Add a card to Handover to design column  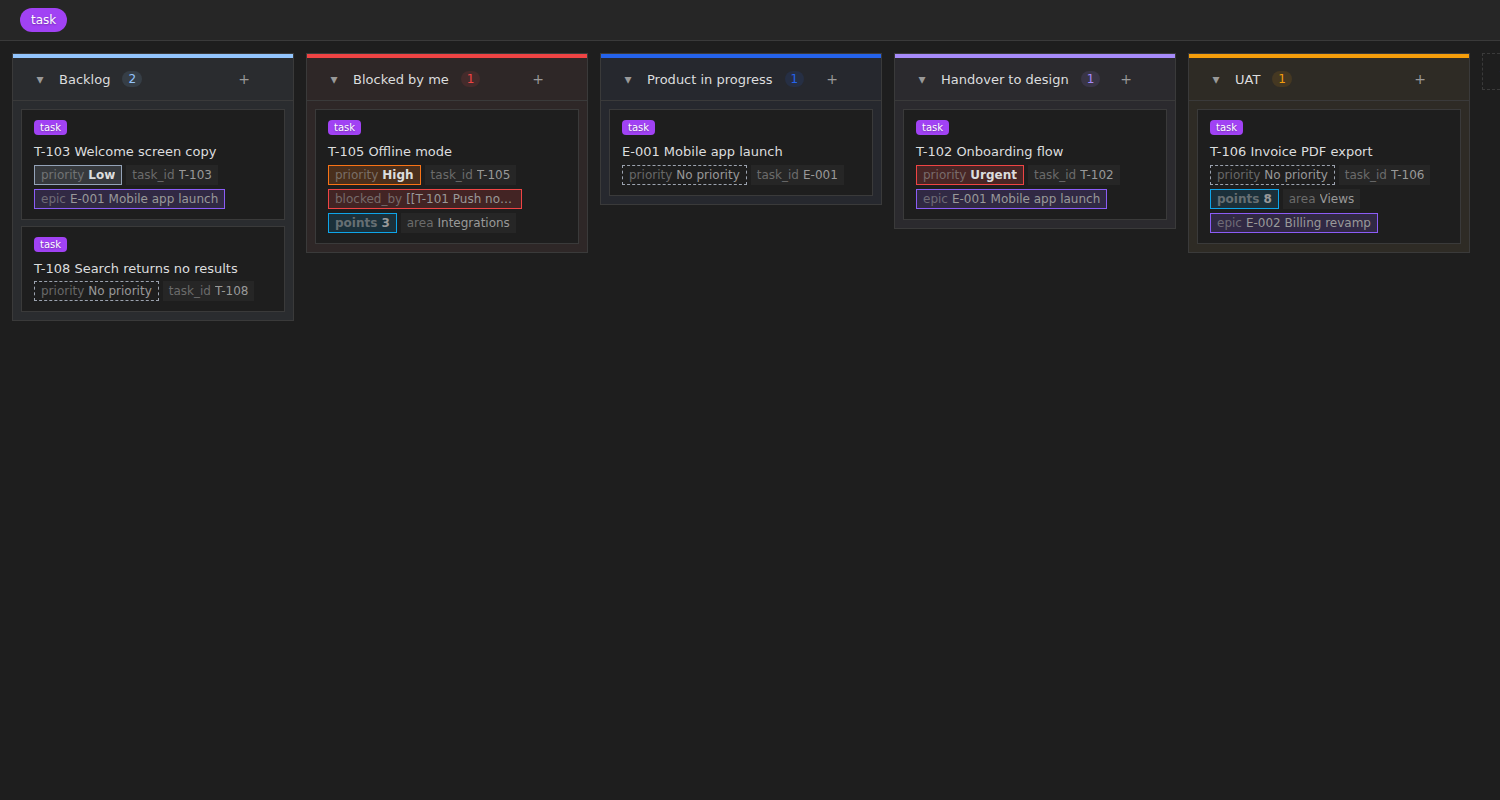coord(1126,80)
